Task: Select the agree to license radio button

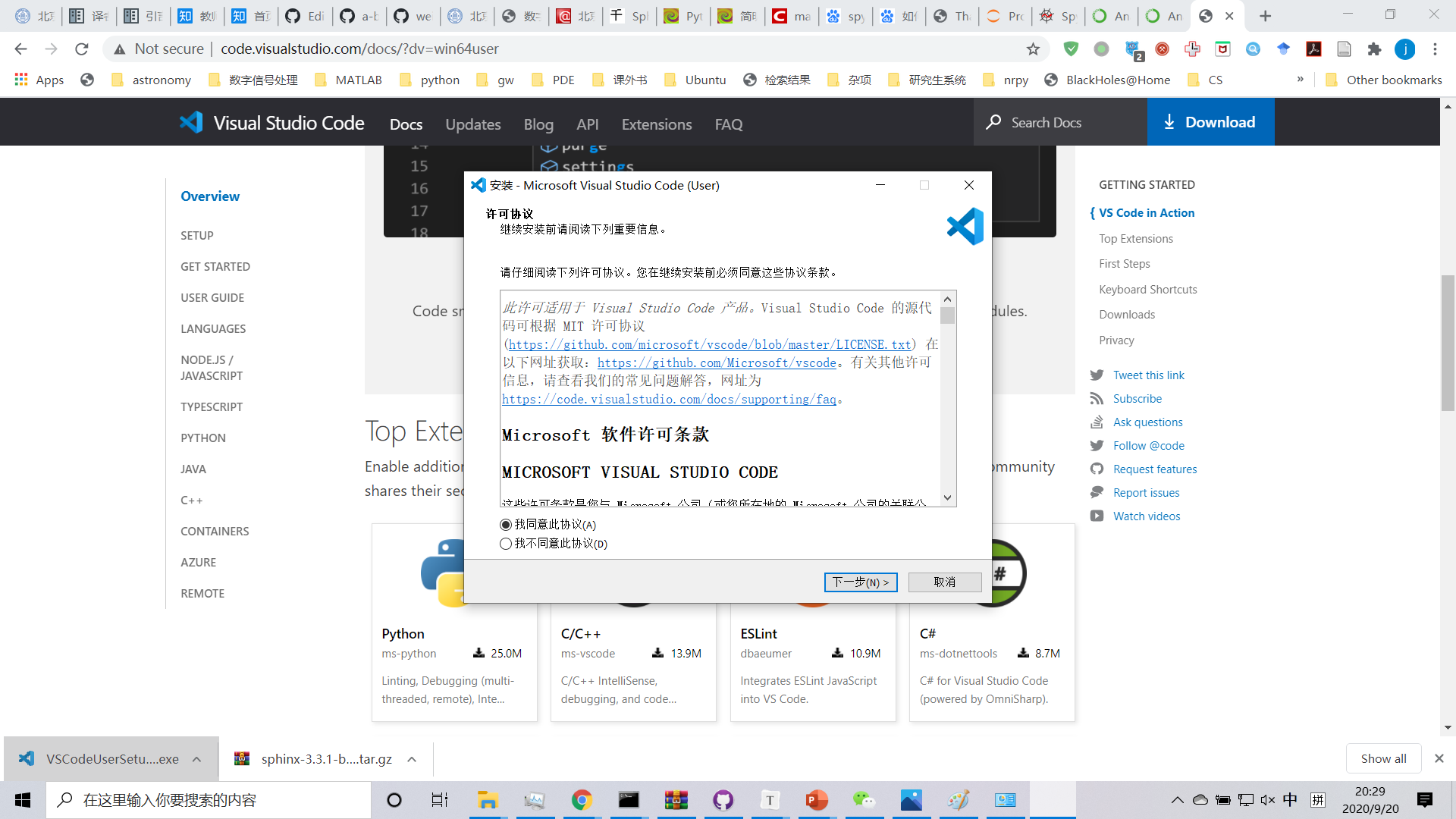Action: 506,525
